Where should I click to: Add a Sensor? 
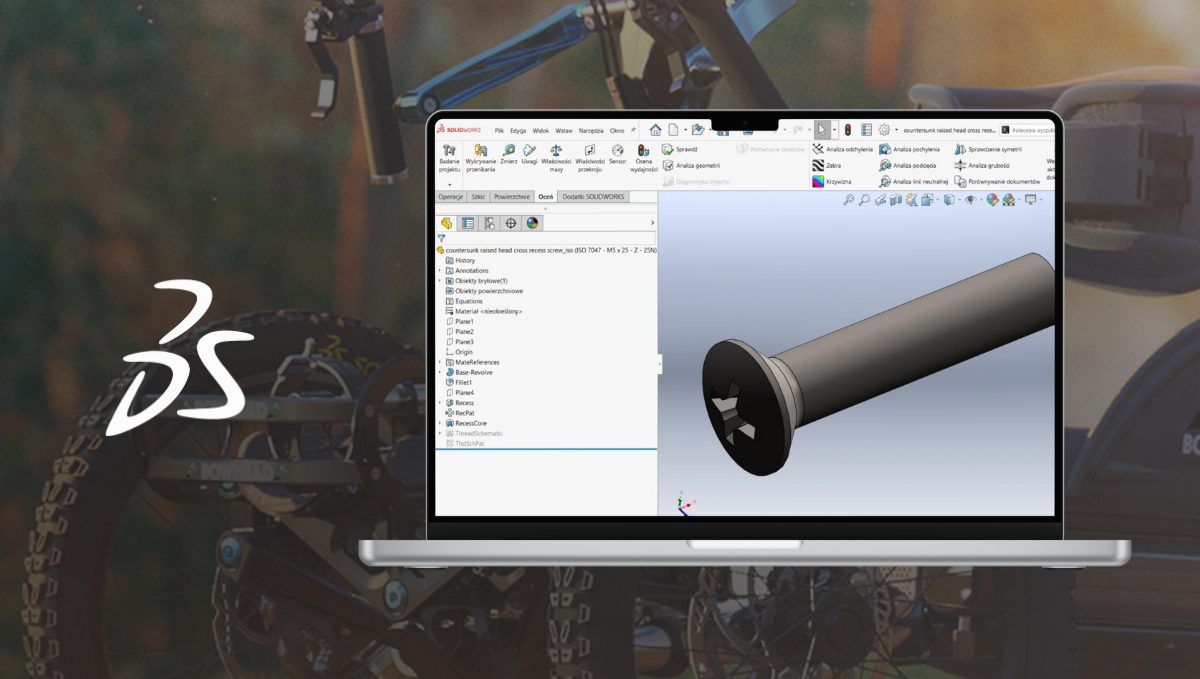point(617,154)
